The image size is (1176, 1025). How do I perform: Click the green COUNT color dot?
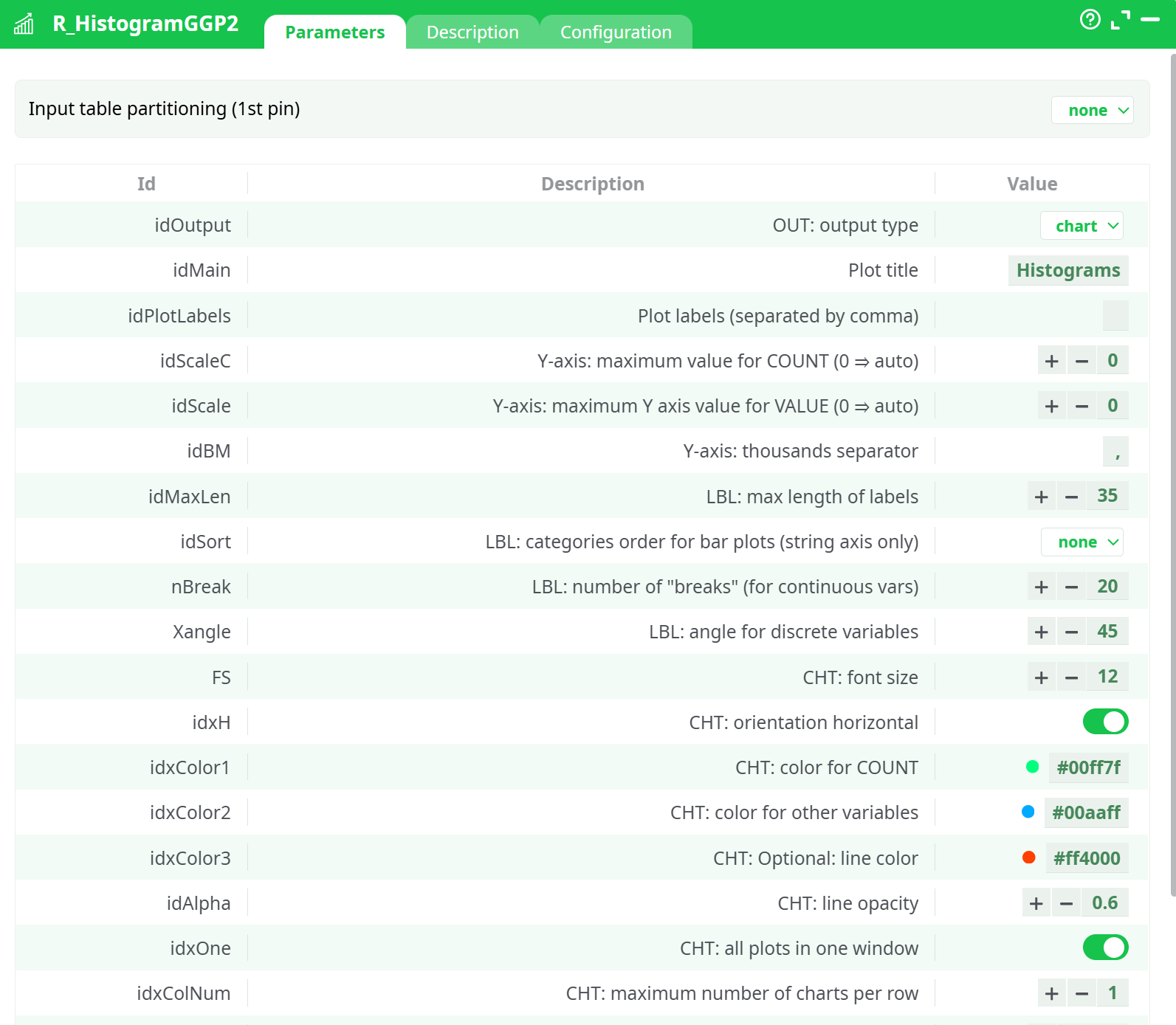tap(1033, 767)
